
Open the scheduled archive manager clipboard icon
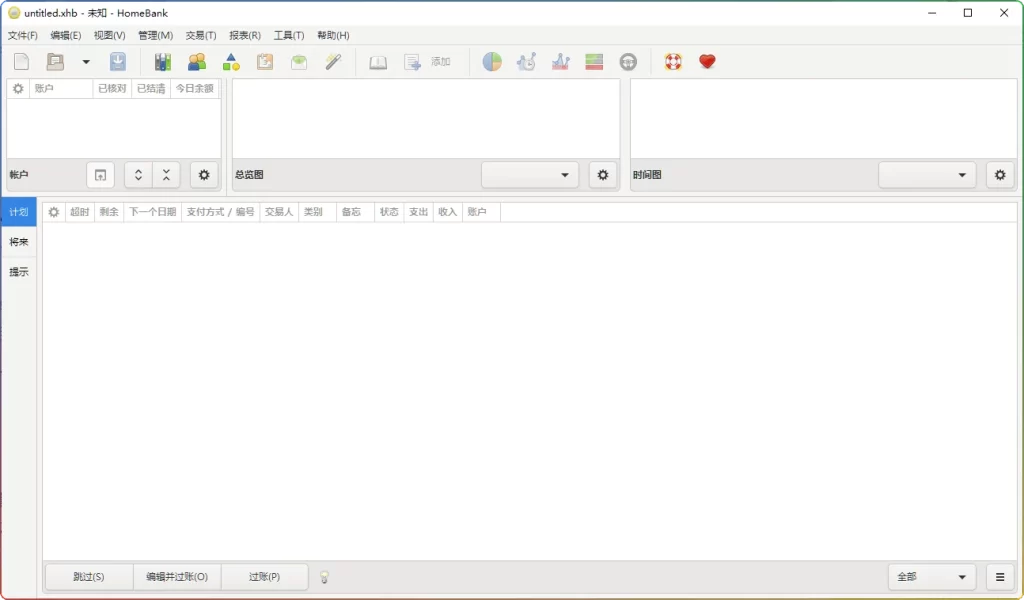tap(264, 61)
